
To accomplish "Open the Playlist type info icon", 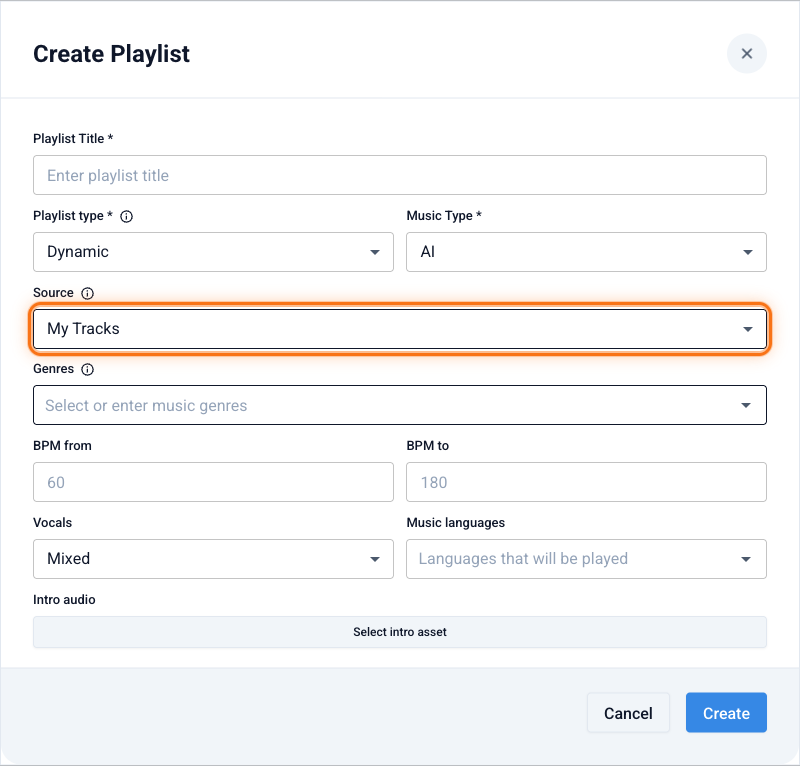I will point(126,216).
